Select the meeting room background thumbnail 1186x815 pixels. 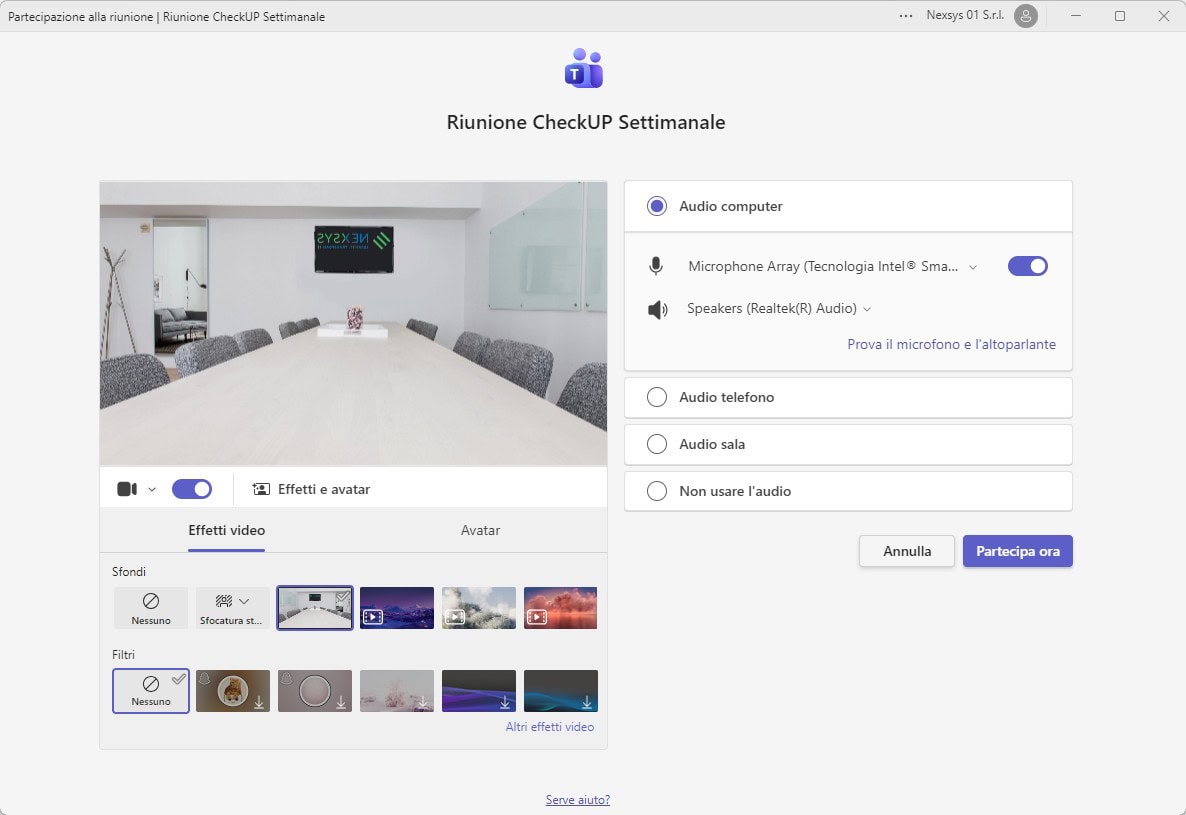pyautogui.click(x=315, y=608)
